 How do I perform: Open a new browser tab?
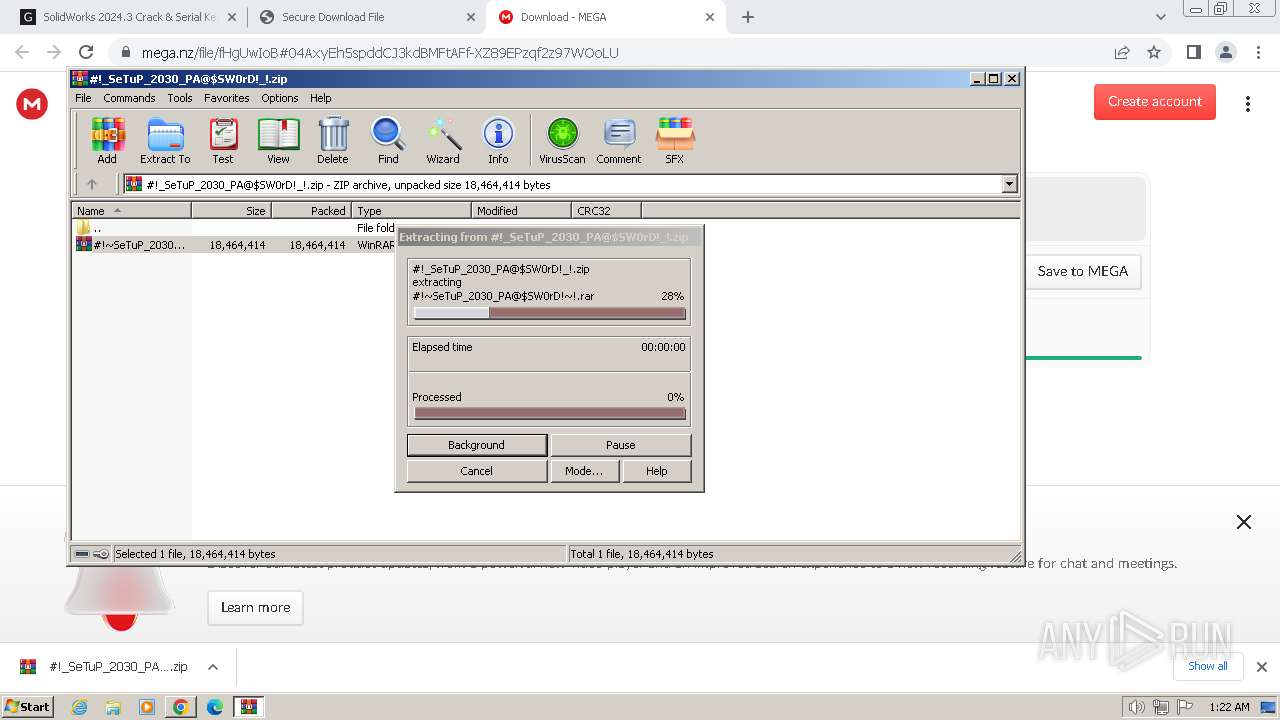(x=748, y=17)
